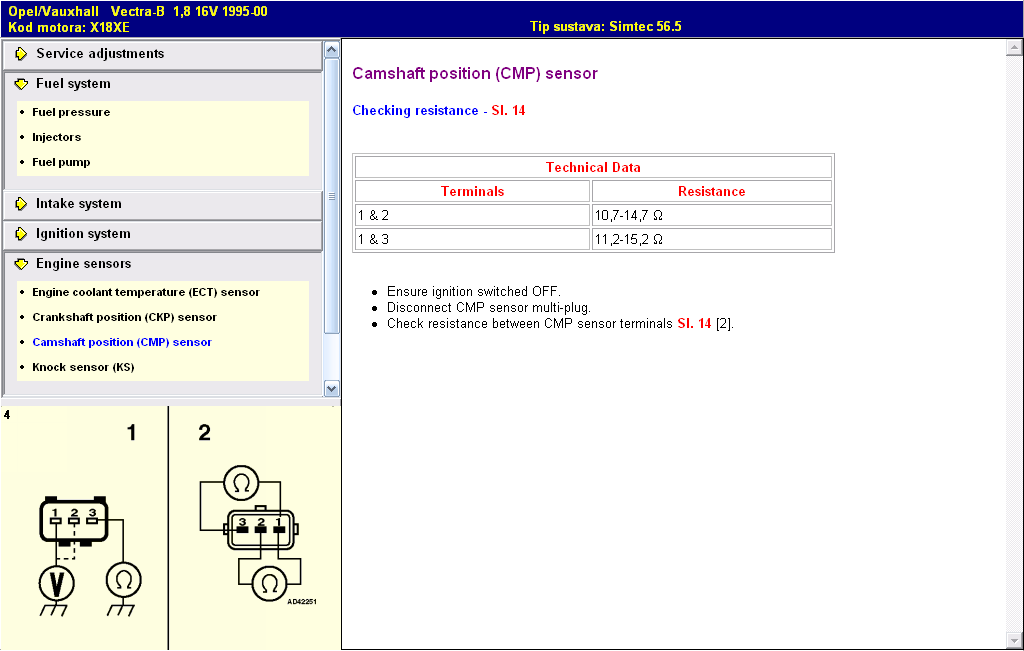This screenshot has height=651, width=1024.
Task: Click 'Disconnect CMP sensor multi-plug.' instruction
Action: (x=488, y=308)
